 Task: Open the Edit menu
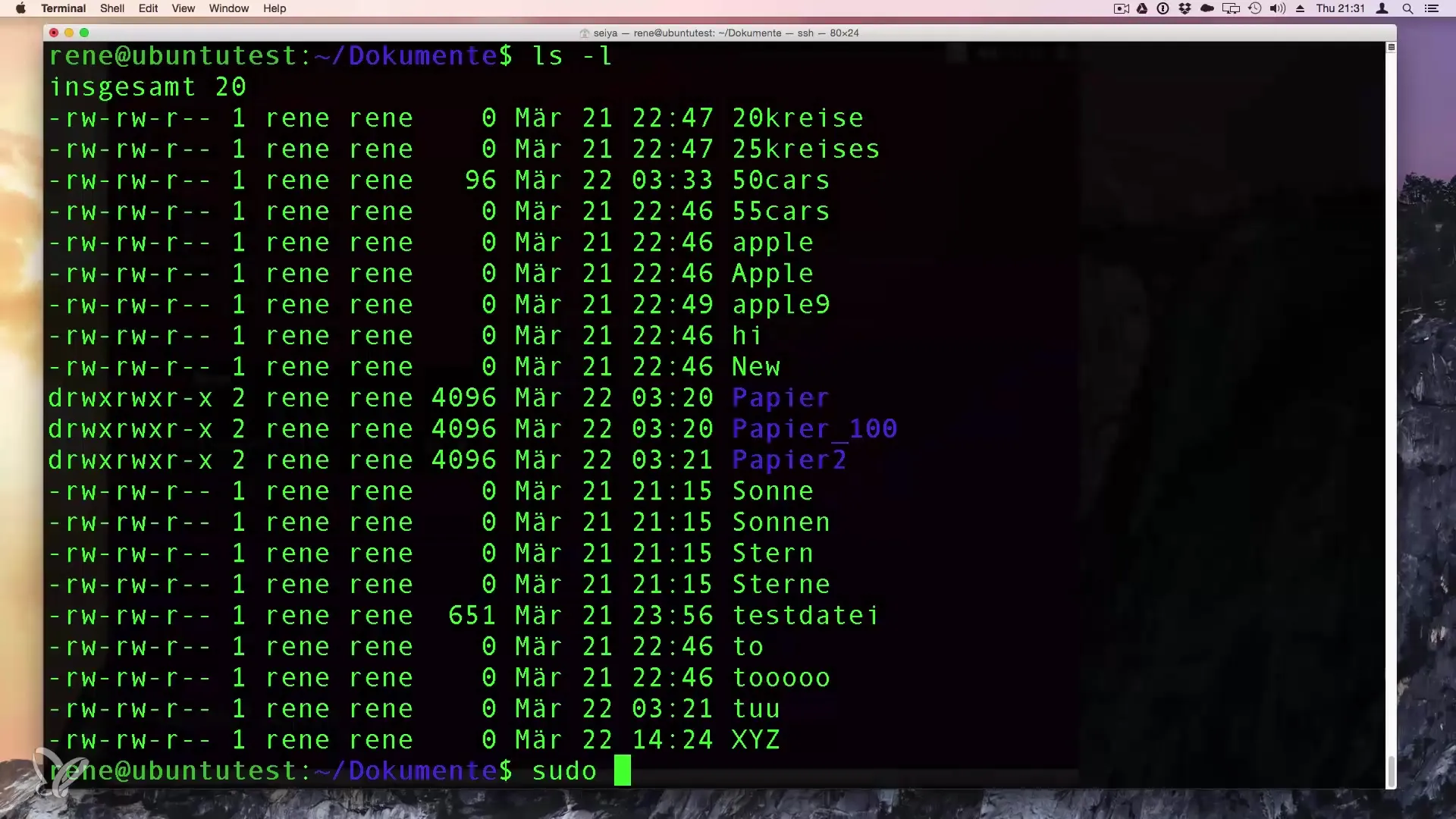(x=149, y=8)
